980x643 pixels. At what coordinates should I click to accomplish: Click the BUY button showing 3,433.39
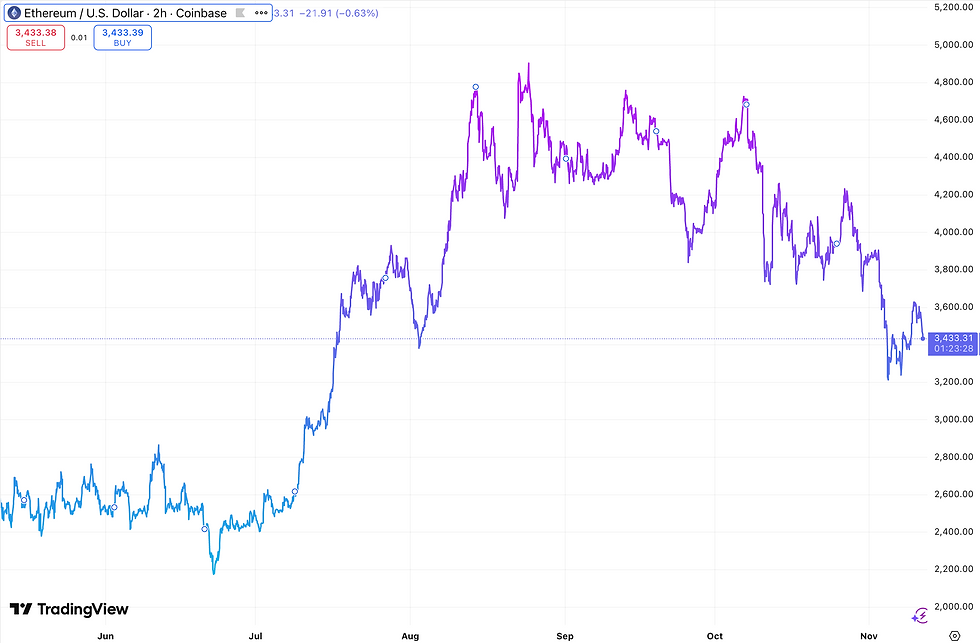[122, 37]
